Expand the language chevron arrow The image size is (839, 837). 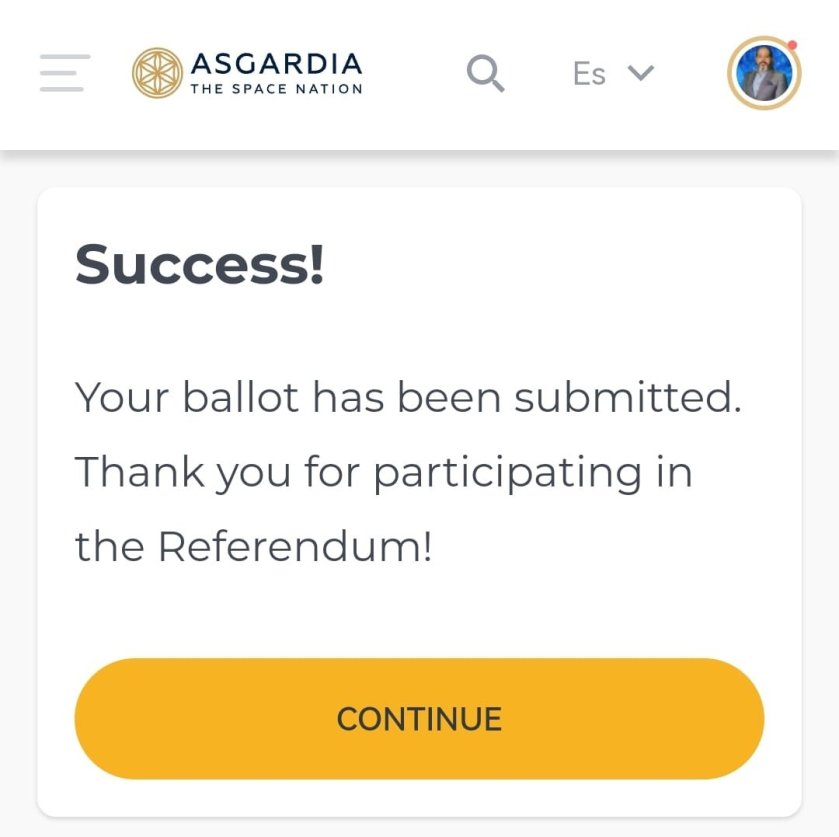click(x=640, y=72)
